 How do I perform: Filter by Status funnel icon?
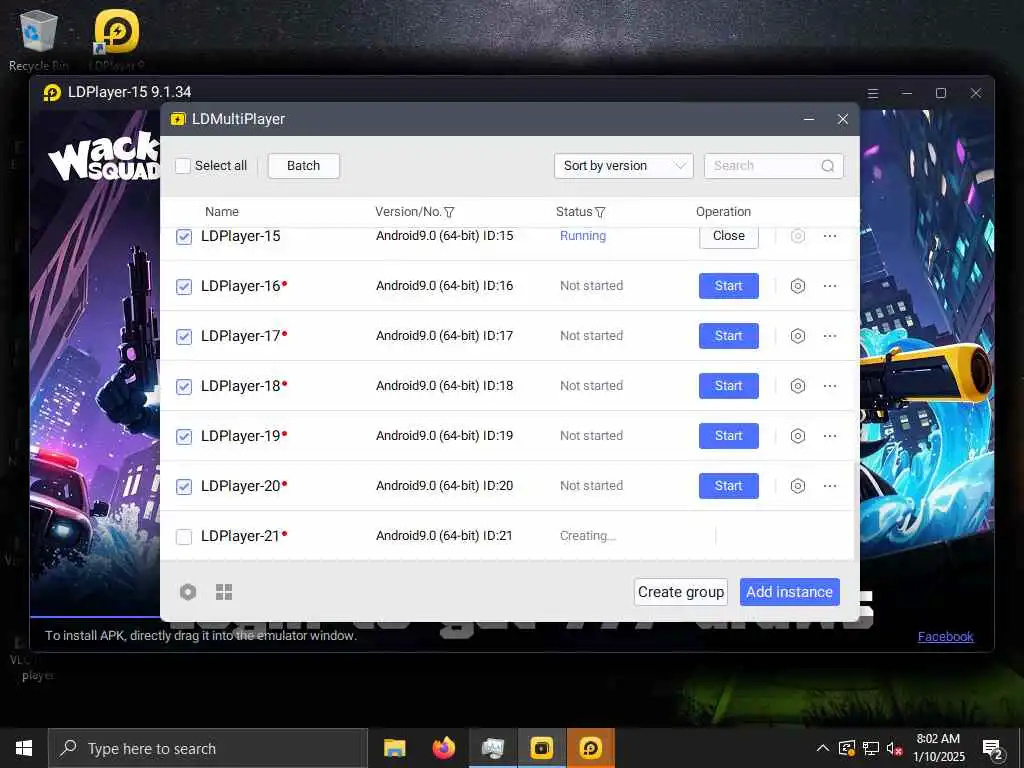pos(600,212)
